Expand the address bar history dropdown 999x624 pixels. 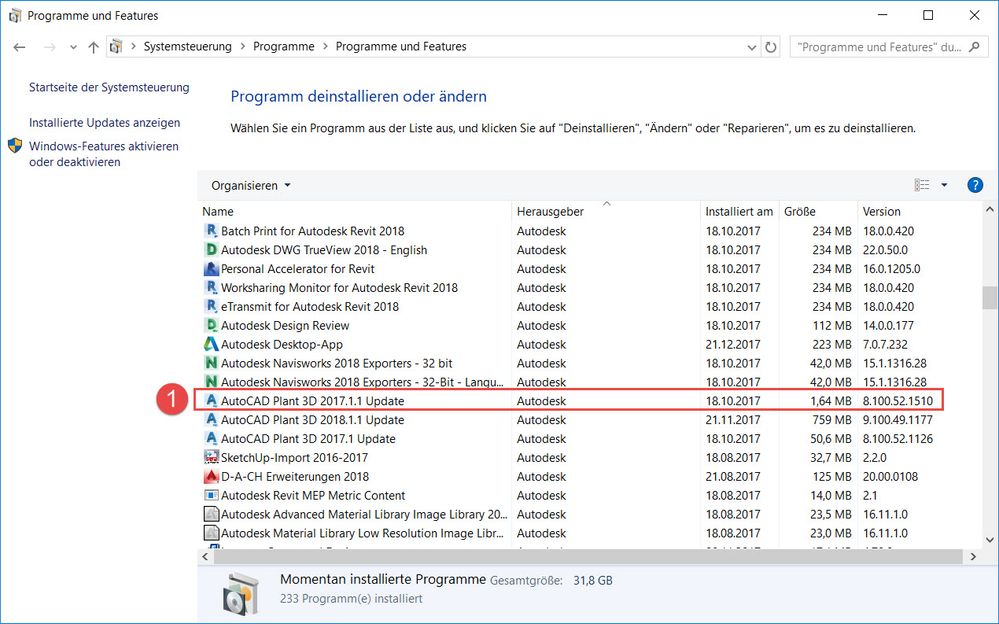[x=752, y=47]
